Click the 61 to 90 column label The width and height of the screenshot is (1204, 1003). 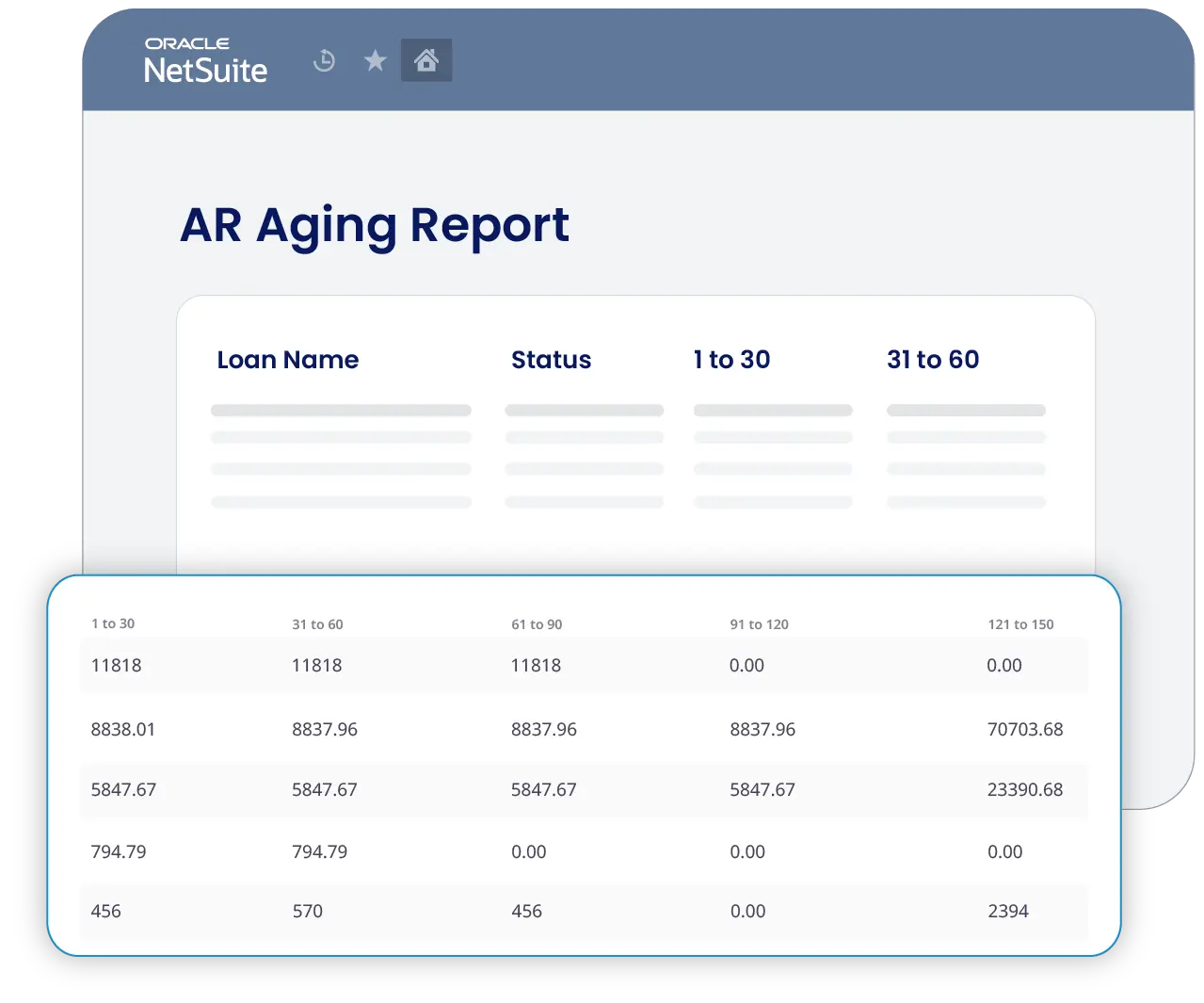click(x=537, y=623)
